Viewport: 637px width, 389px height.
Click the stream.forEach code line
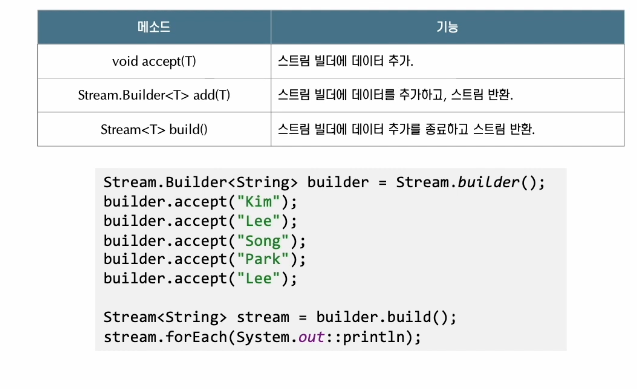tap(262, 337)
